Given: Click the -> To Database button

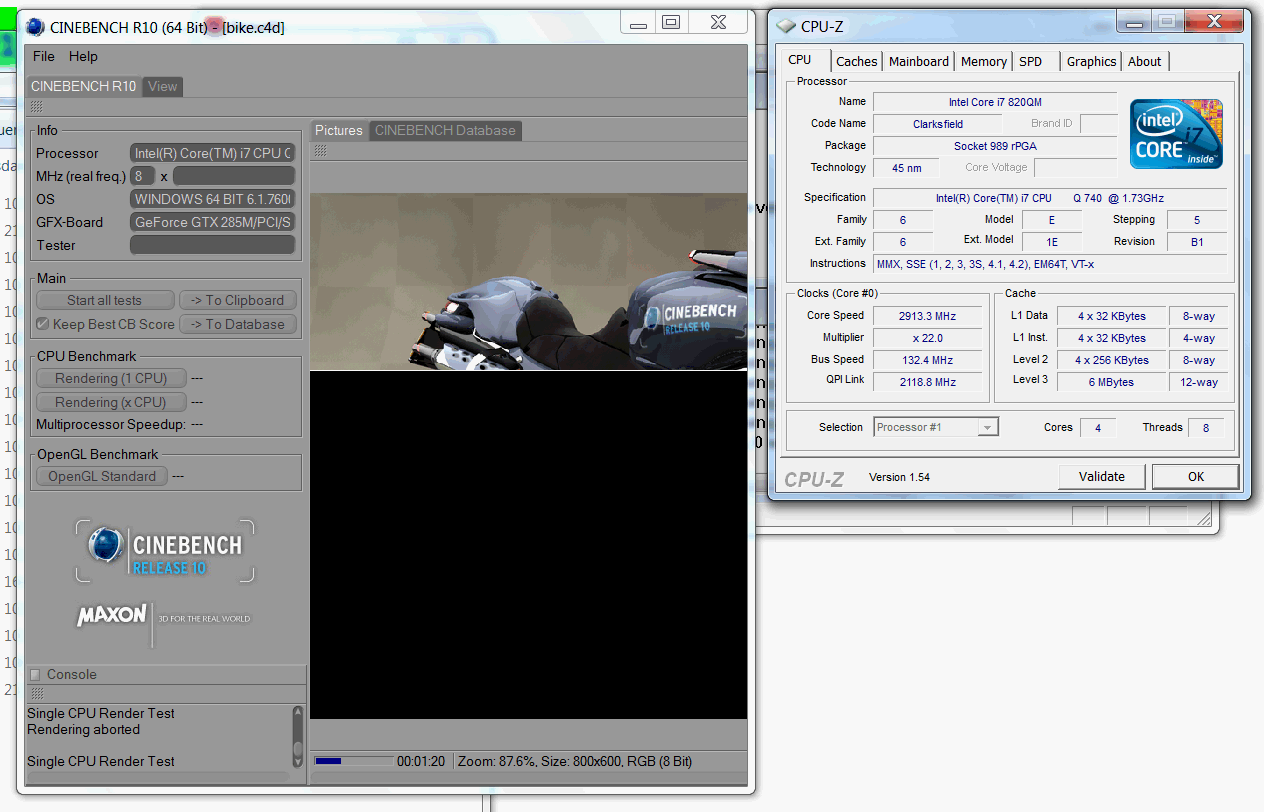Looking at the screenshot, I should click(237, 324).
